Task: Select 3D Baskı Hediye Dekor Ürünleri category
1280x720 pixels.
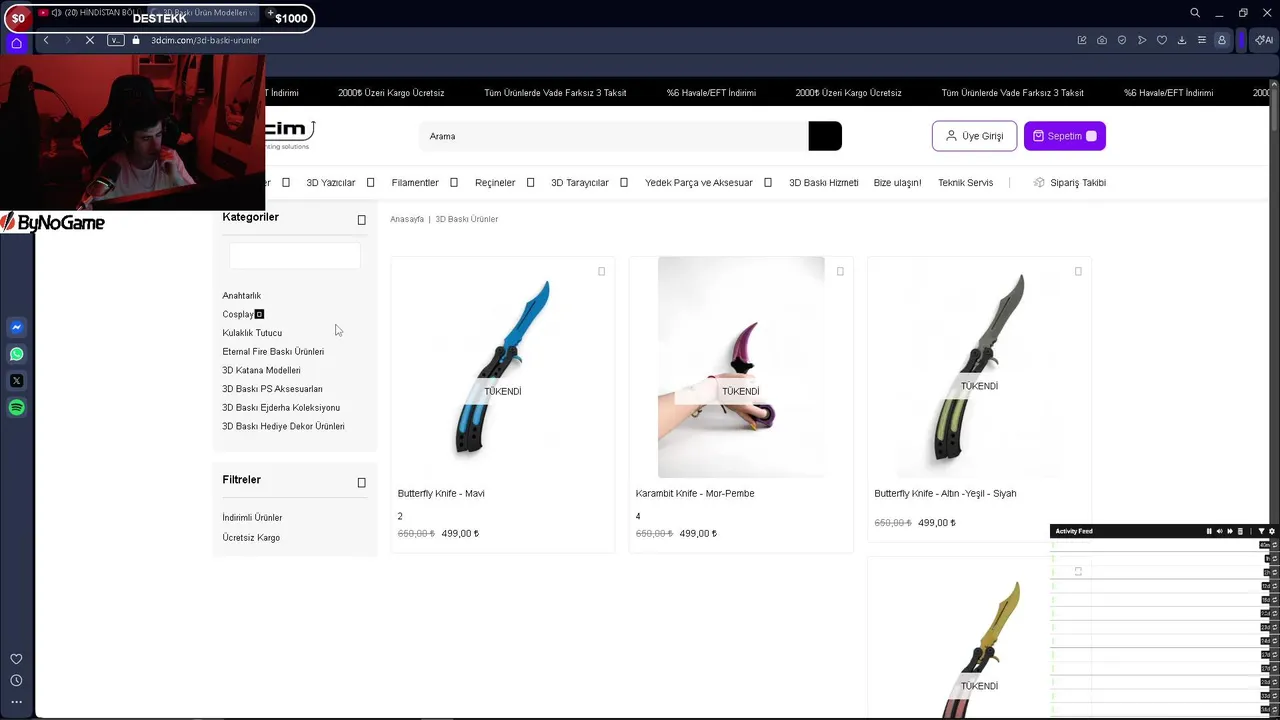Action: [283, 427]
